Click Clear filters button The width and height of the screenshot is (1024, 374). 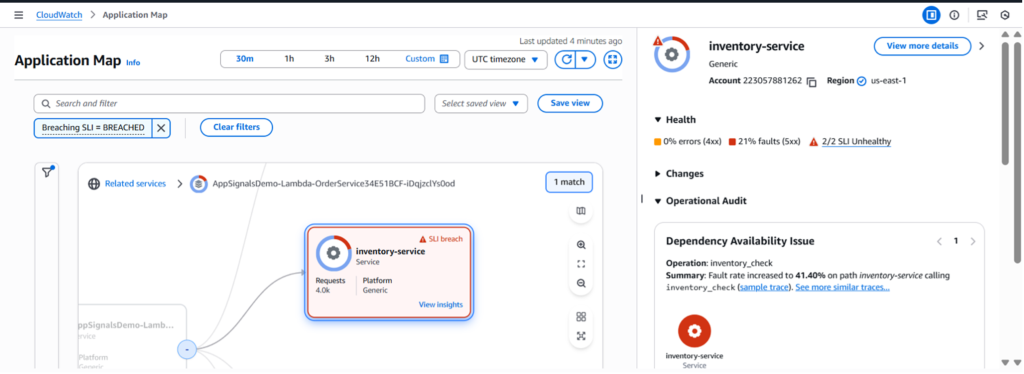click(x=236, y=127)
